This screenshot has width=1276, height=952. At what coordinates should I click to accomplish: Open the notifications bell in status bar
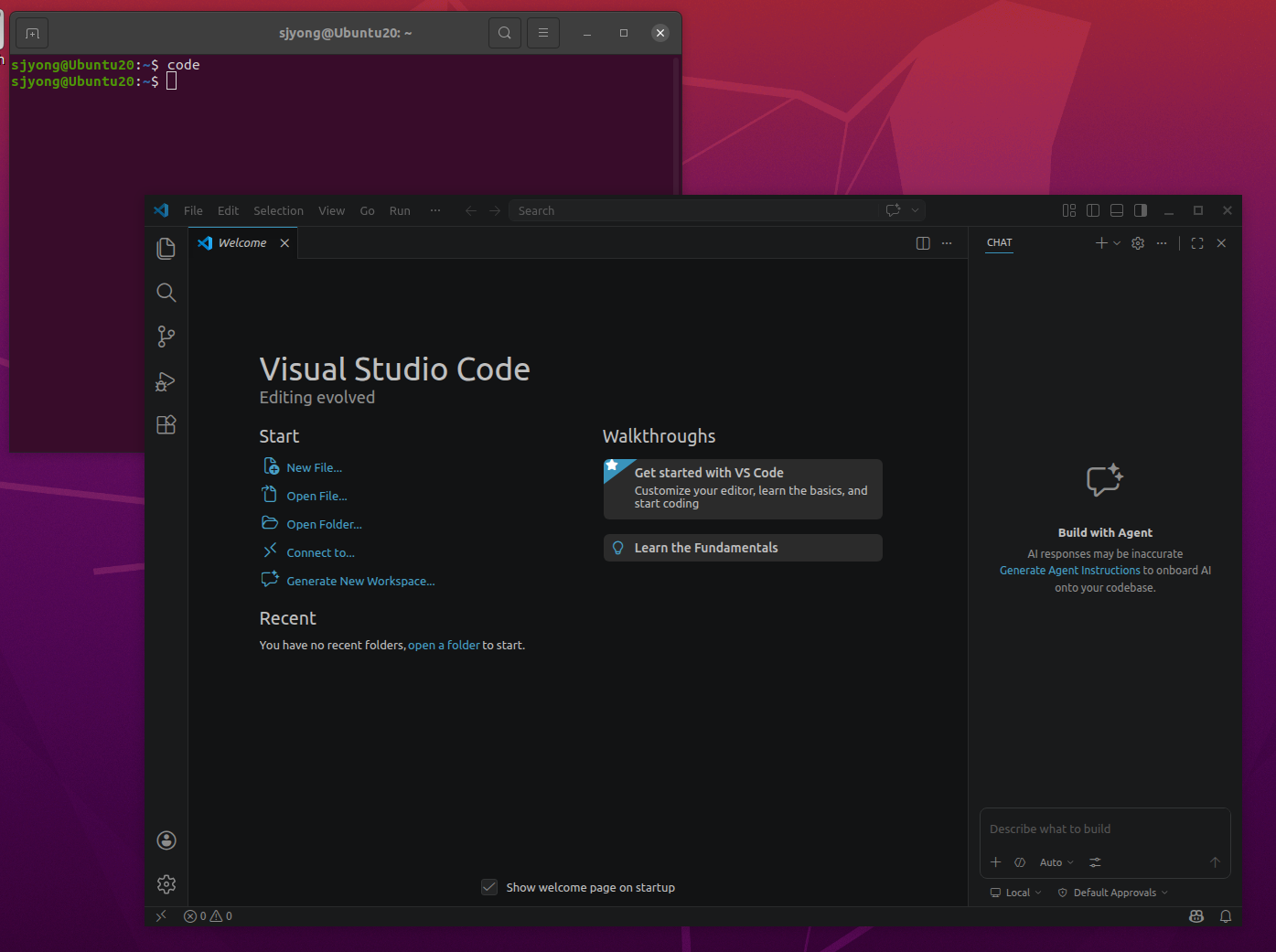(1226, 915)
